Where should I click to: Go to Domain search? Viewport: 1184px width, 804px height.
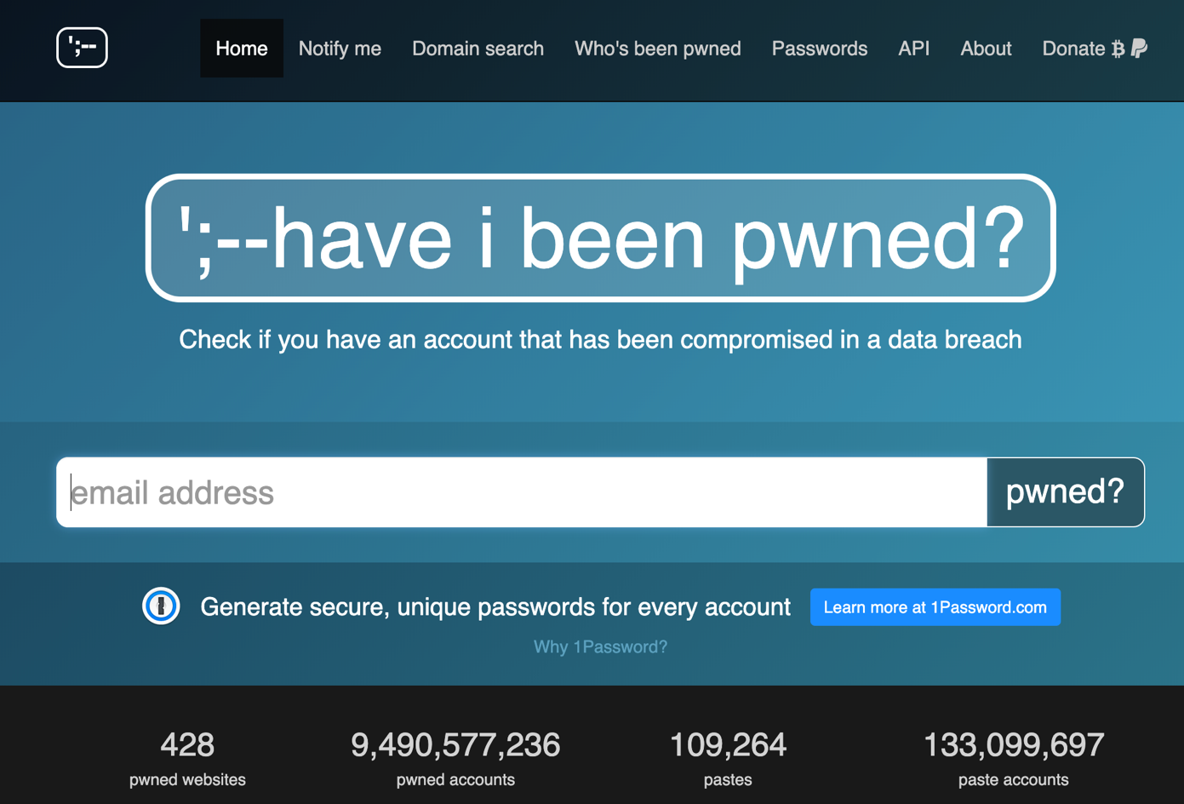(478, 48)
